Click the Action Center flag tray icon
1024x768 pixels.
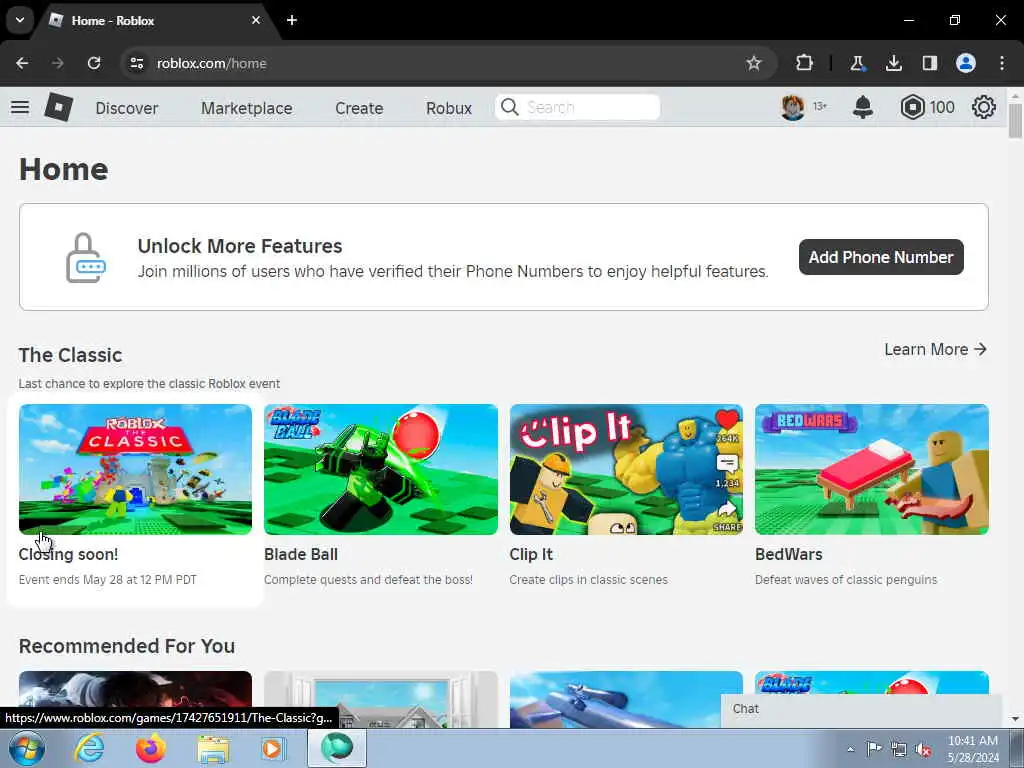click(x=874, y=749)
